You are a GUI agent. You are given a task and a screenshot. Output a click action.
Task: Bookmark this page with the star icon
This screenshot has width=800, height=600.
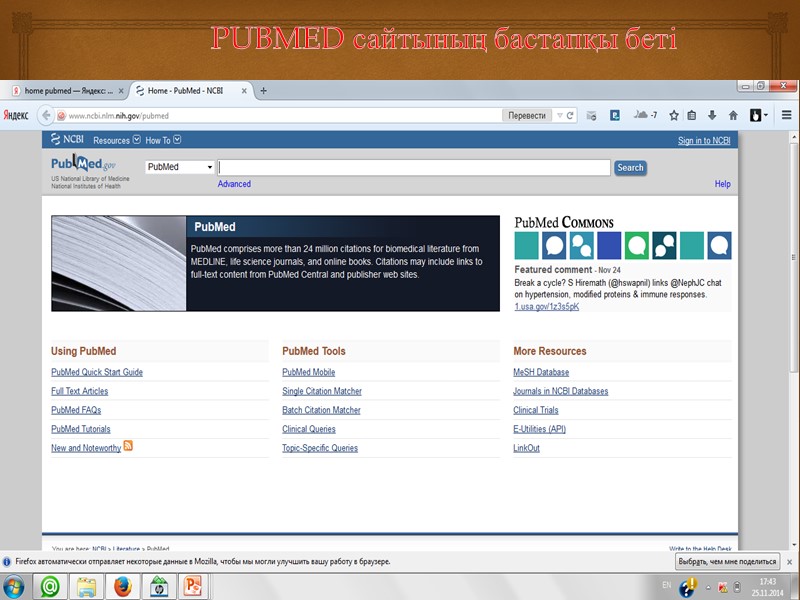[x=673, y=115]
